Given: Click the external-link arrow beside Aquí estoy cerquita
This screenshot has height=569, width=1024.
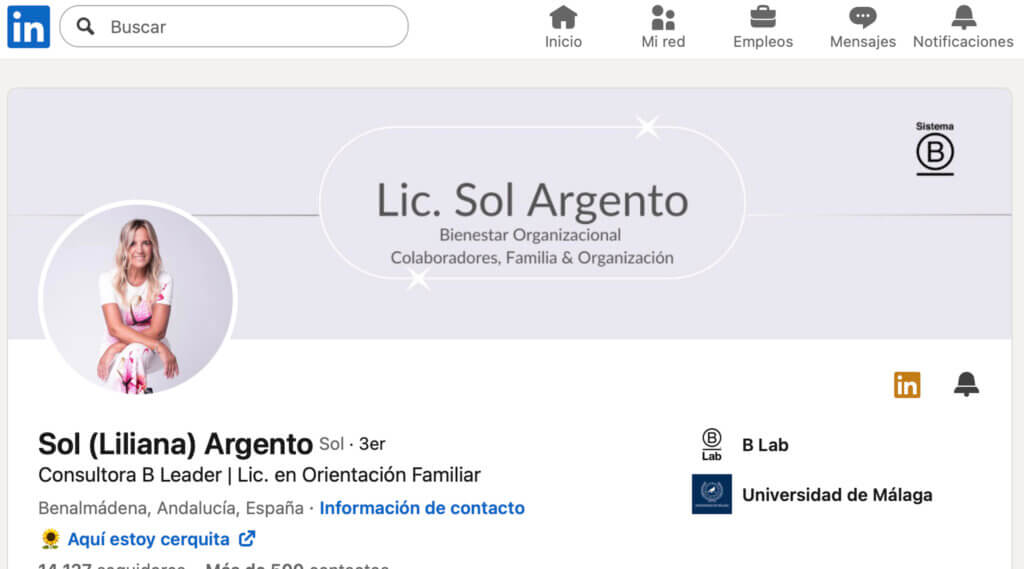Looking at the screenshot, I should click(x=247, y=539).
